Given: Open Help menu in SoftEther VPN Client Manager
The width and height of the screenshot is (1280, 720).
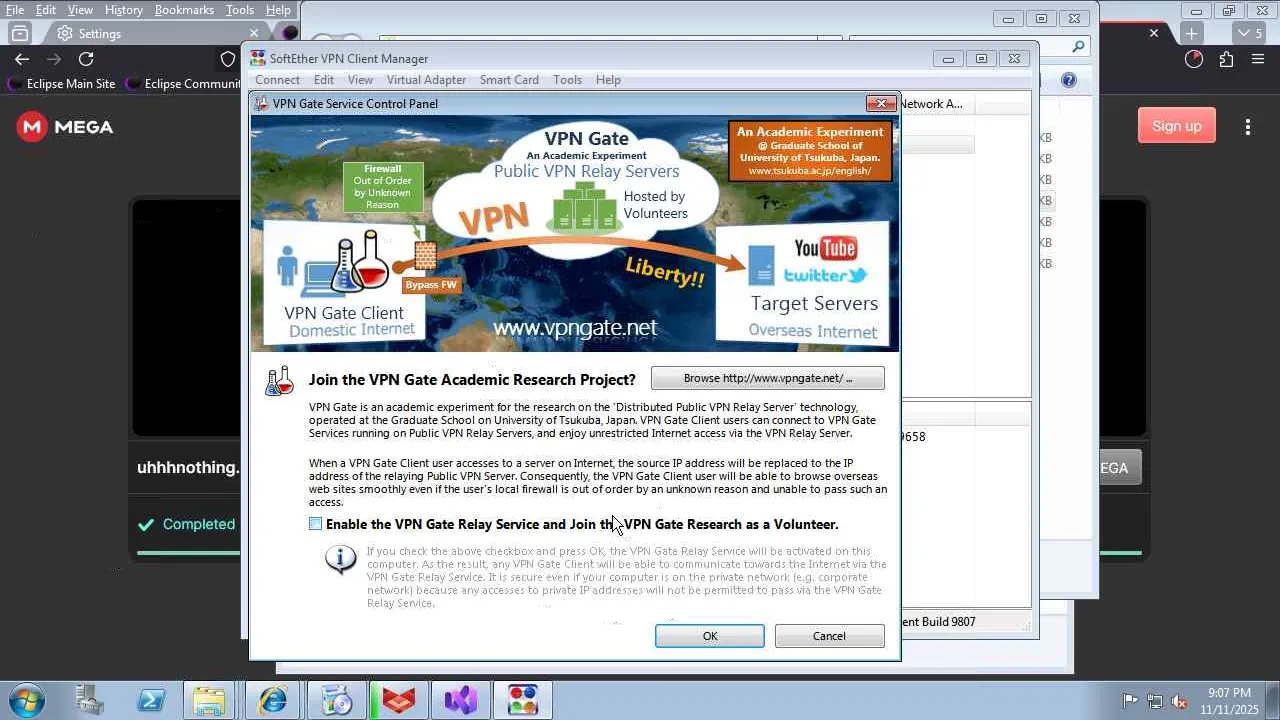Looking at the screenshot, I should click(608, 80).
